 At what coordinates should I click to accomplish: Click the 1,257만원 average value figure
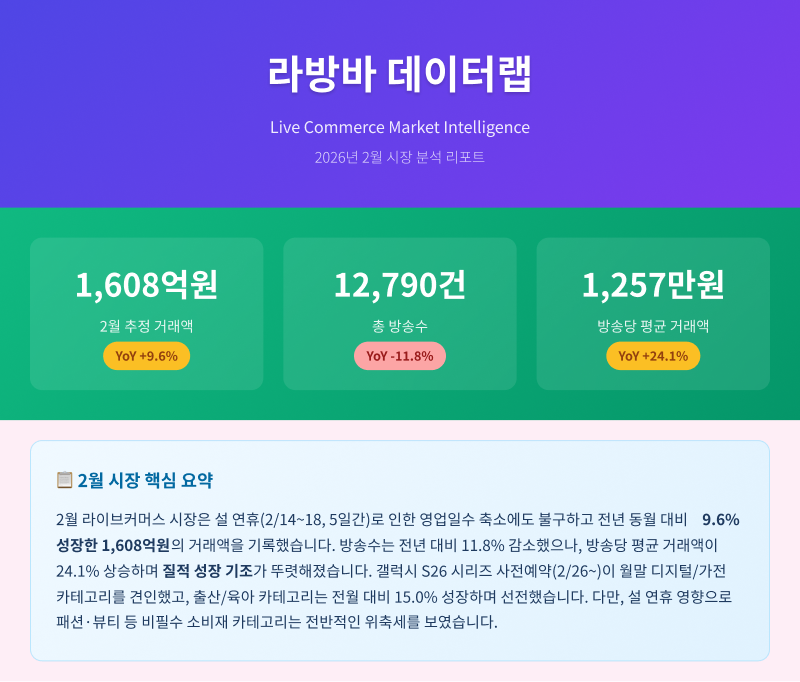tap(653, 285)
